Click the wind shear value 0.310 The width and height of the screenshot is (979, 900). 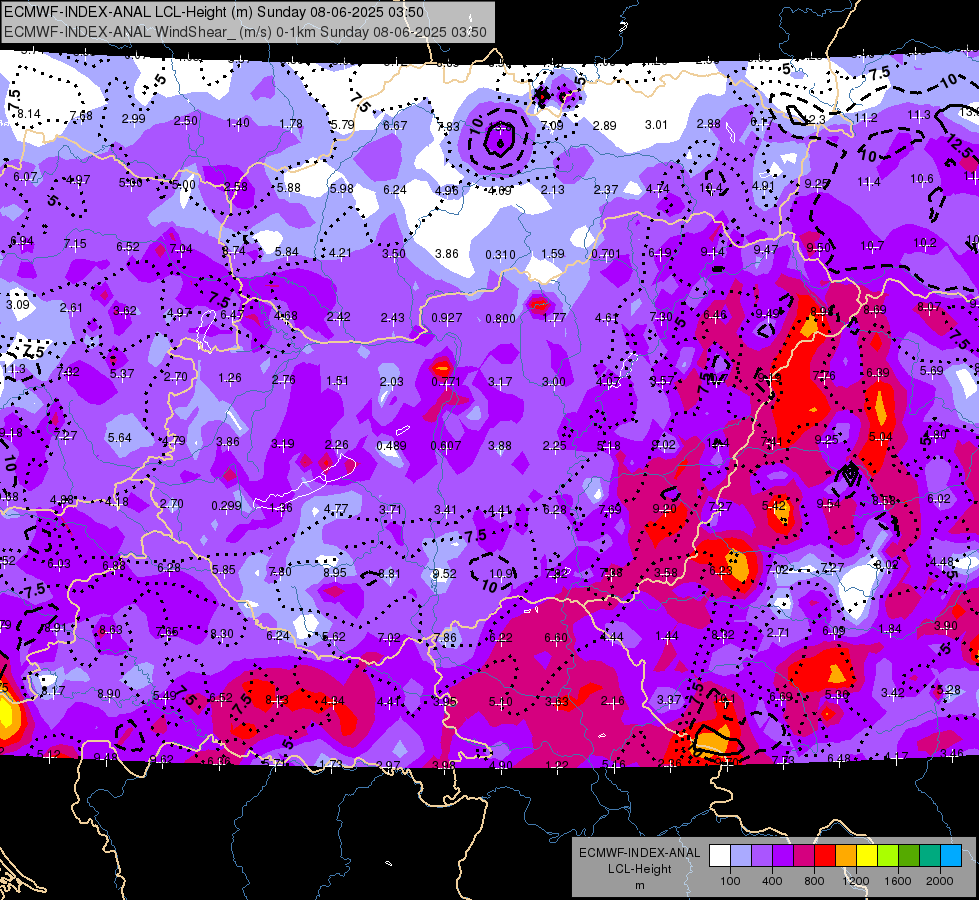pos(501,255)
